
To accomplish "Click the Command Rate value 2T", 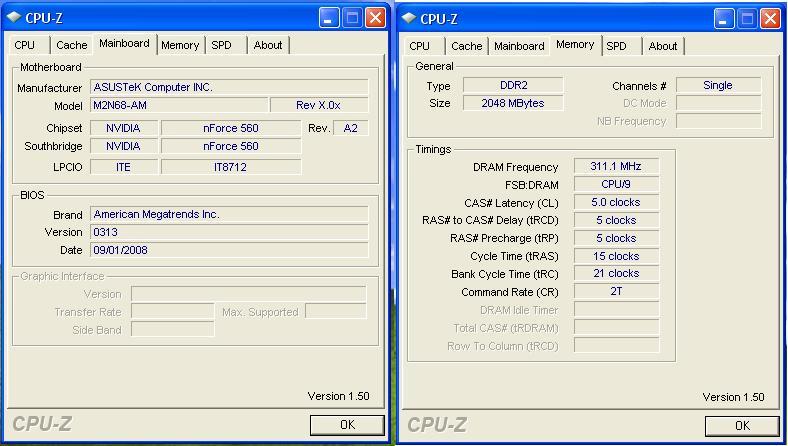I will click(x=616, y=292).
